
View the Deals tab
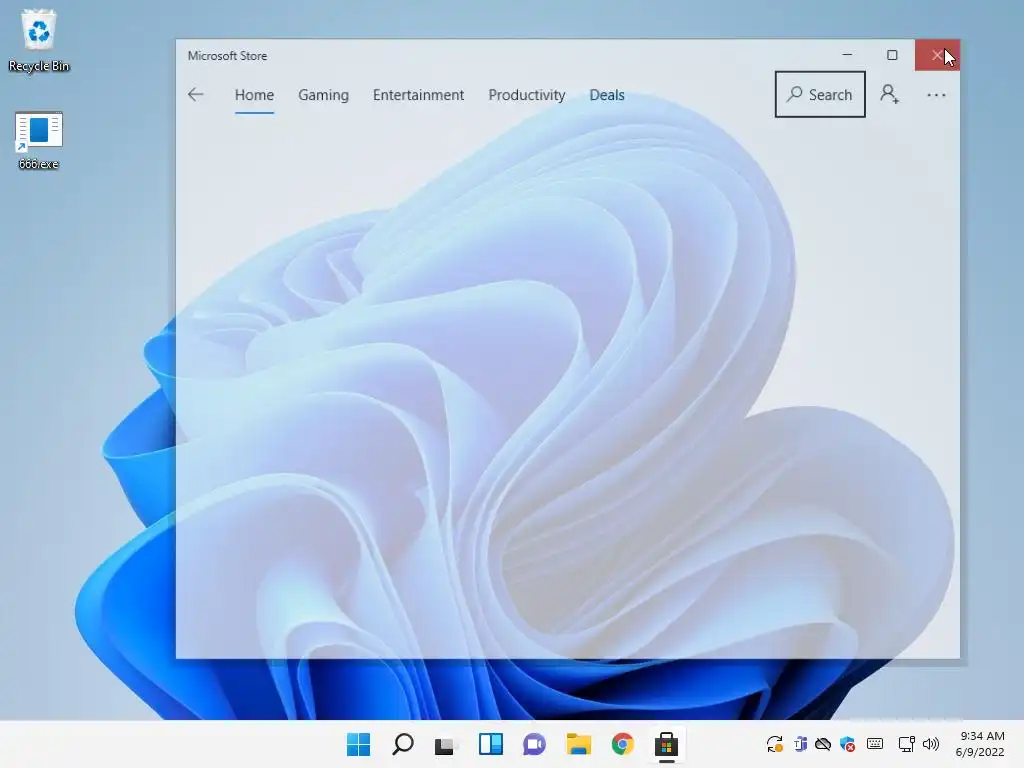coord(607,95)
